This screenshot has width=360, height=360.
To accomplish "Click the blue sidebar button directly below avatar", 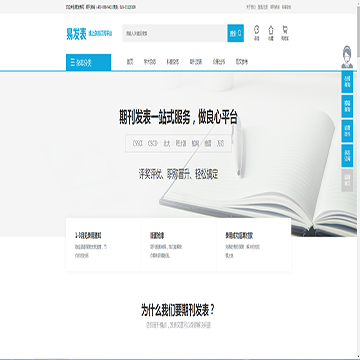I will [347, 82].
